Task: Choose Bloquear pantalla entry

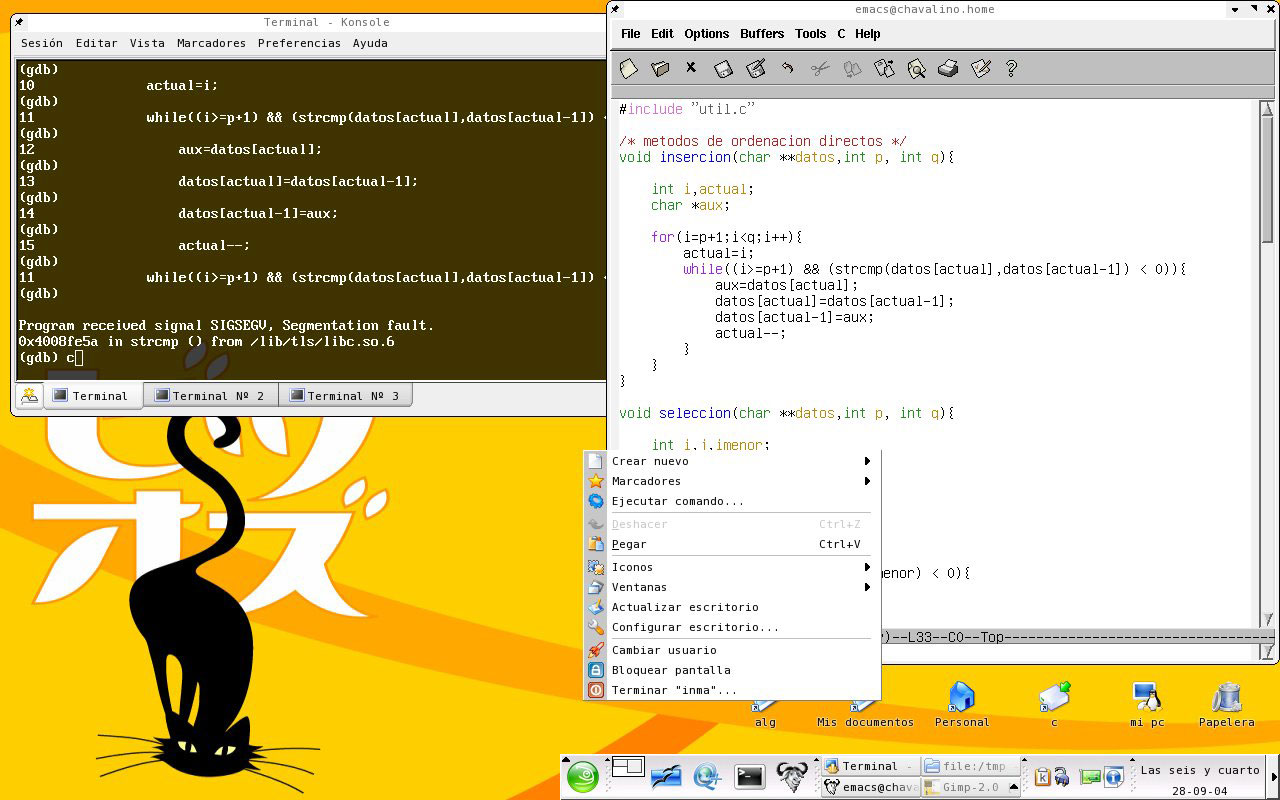Action: coord(732,670)
